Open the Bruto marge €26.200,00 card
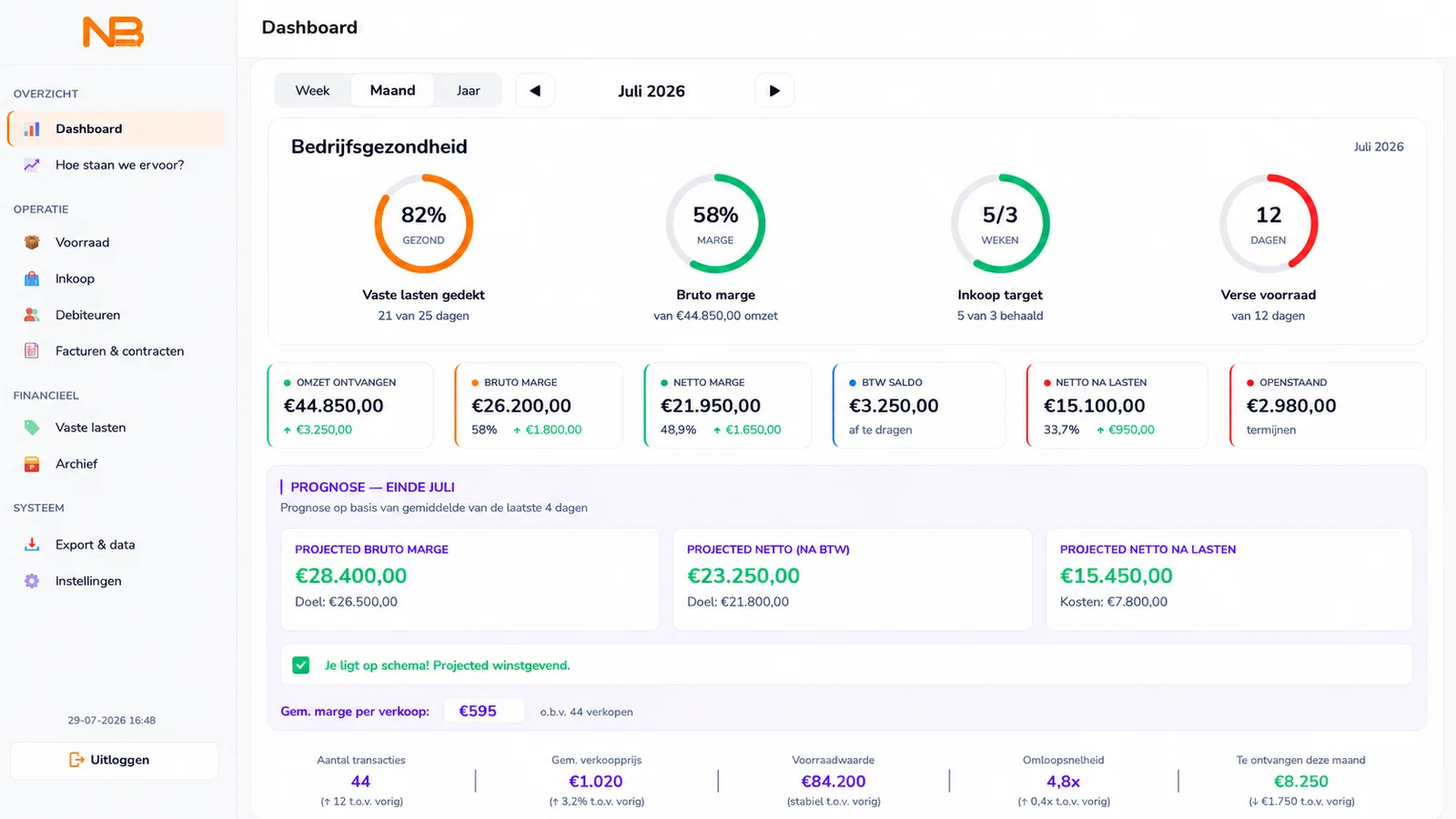Viewport: 1456px width, 819px height. click(x=539, y=405)
